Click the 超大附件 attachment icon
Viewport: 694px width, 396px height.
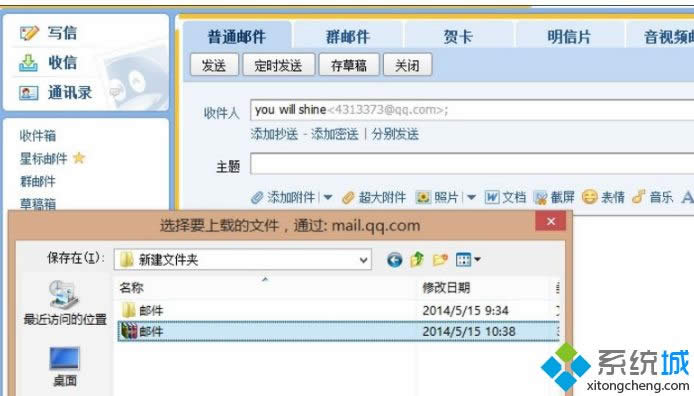pyautogui.click(x=348, y=197)
